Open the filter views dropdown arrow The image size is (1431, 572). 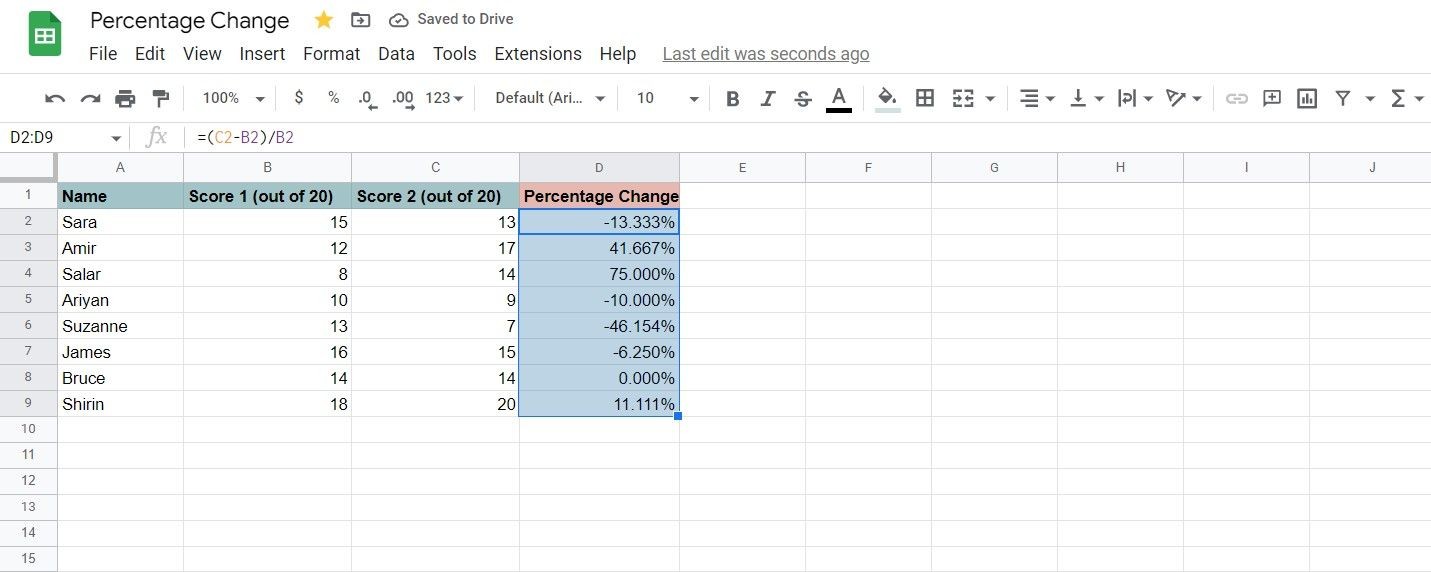[x=1370, y=99]
